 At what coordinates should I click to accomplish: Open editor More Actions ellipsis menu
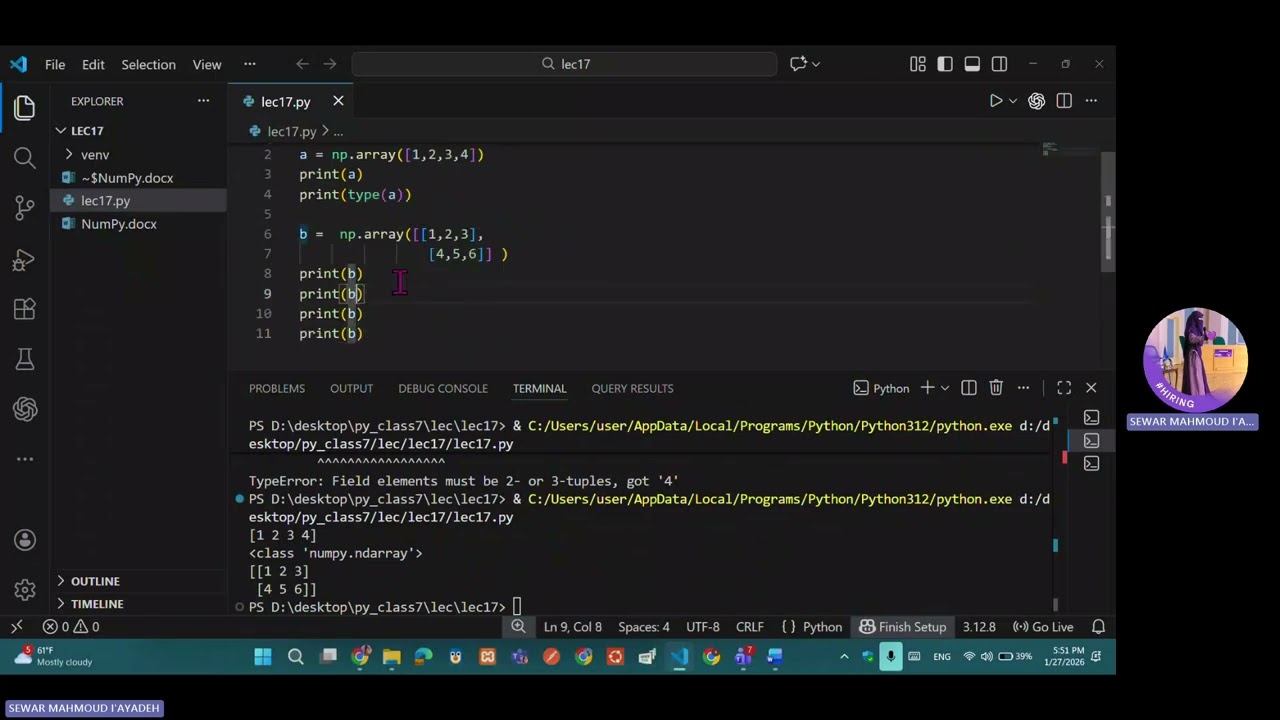pyautogui.click(x=1091, y=101)
